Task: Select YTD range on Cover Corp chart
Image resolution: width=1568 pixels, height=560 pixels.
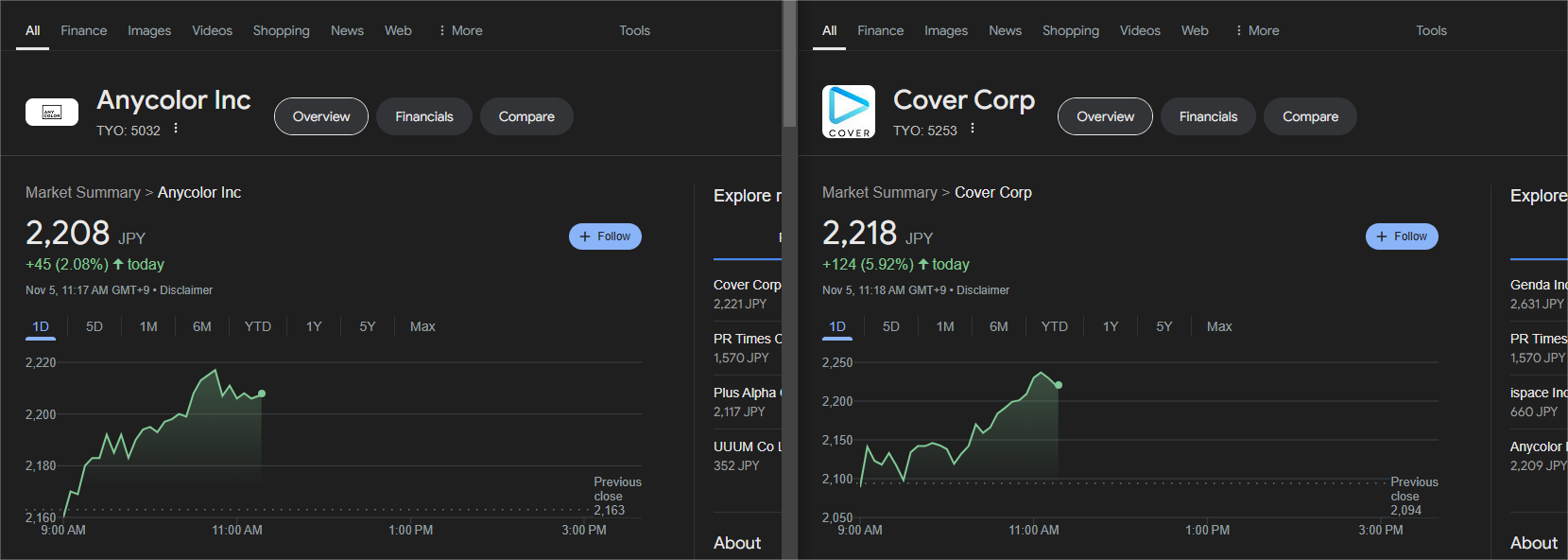Action: (x=1055, y=326)
